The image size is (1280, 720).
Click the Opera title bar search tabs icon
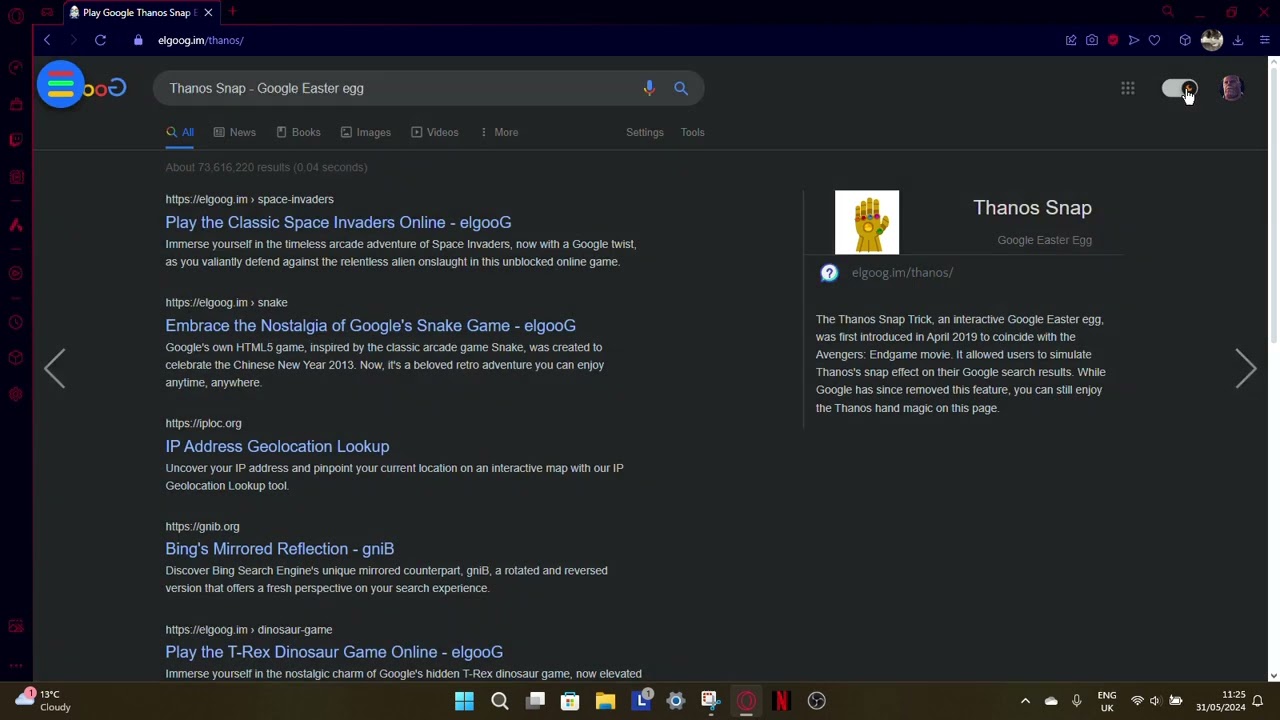[1167, 12]
